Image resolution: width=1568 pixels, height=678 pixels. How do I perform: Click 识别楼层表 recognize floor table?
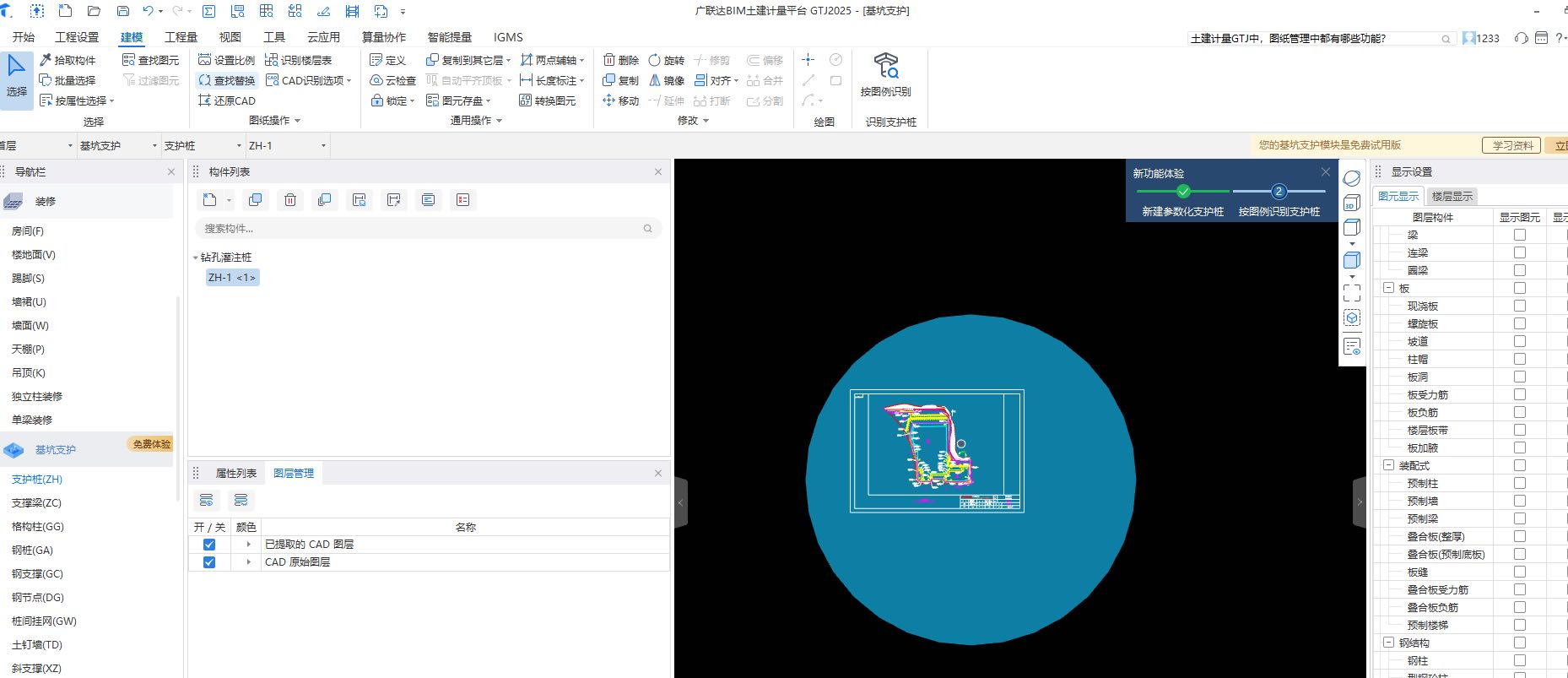[x=299, y=60]
